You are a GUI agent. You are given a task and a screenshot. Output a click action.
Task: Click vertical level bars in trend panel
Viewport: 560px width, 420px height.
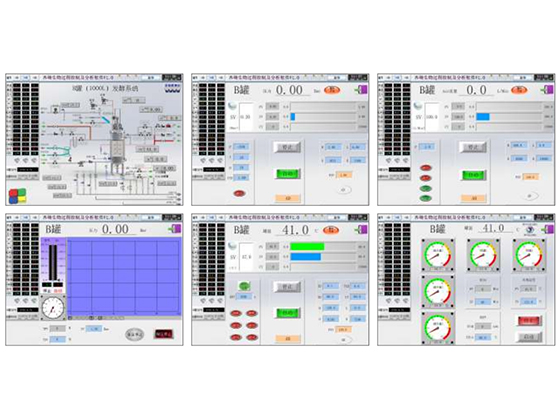pos(53,262)
